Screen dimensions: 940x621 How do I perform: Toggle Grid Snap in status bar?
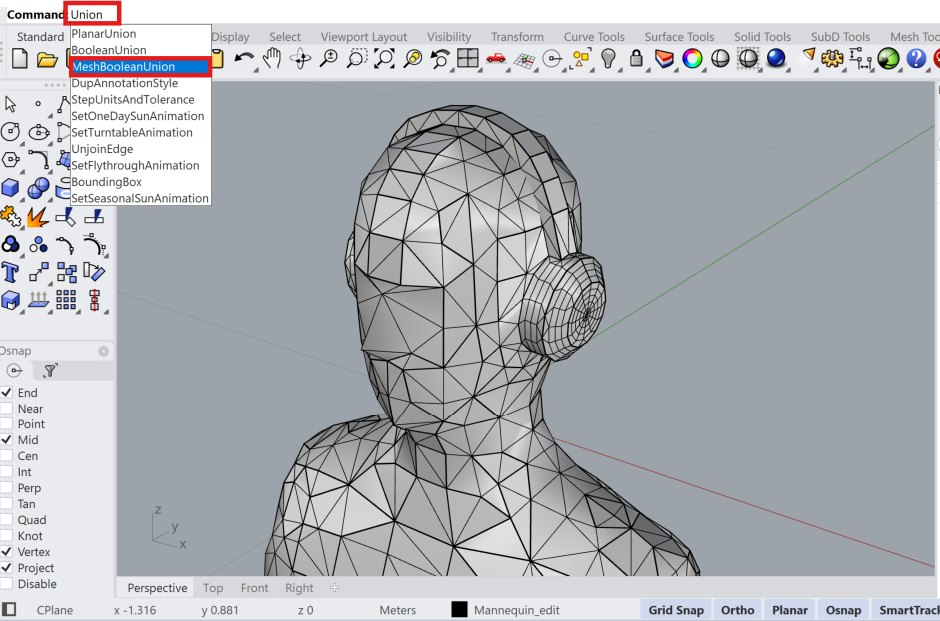tap(676, 610)
